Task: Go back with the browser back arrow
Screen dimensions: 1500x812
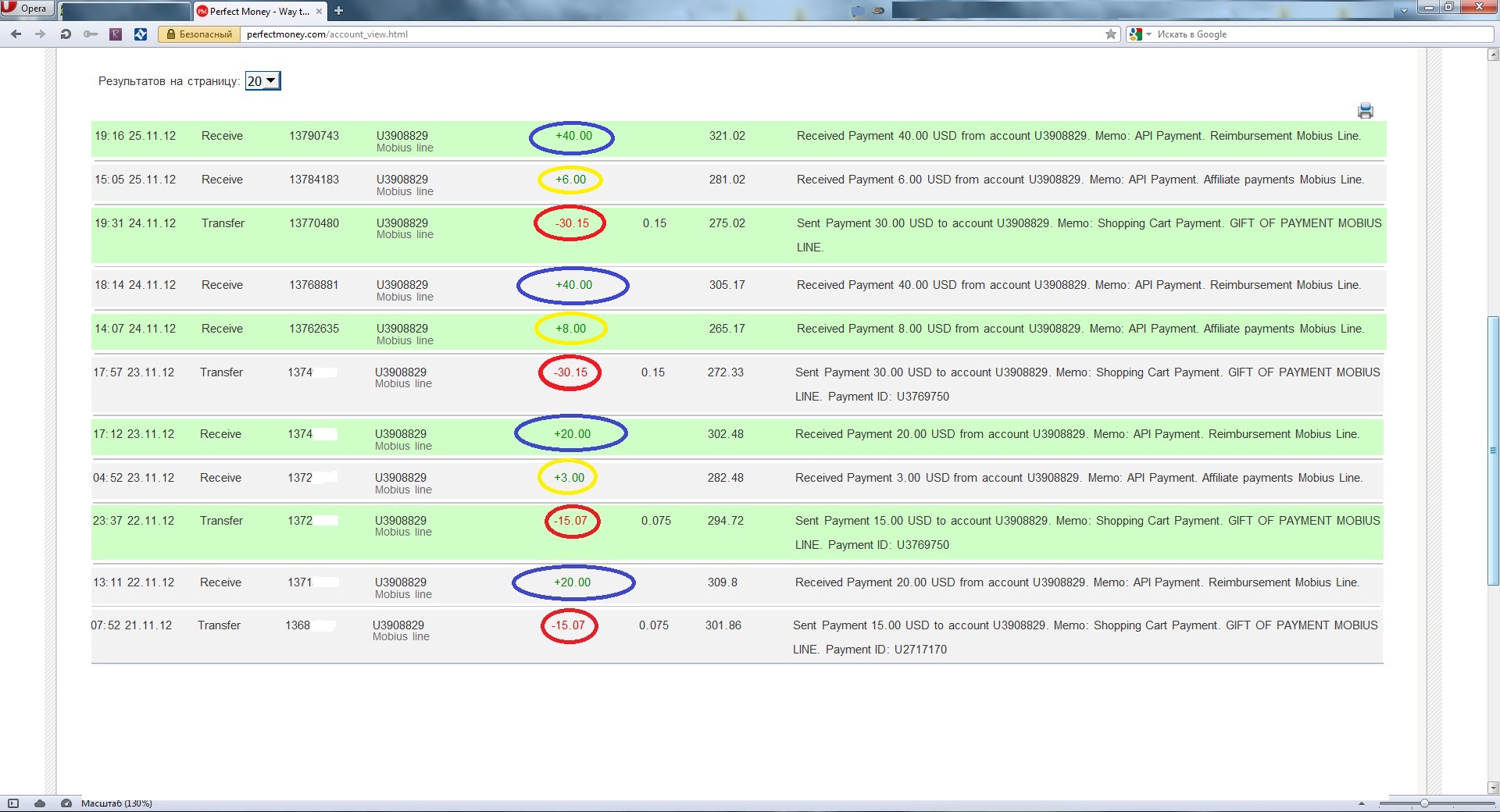Action: click(x=16, y=34)
